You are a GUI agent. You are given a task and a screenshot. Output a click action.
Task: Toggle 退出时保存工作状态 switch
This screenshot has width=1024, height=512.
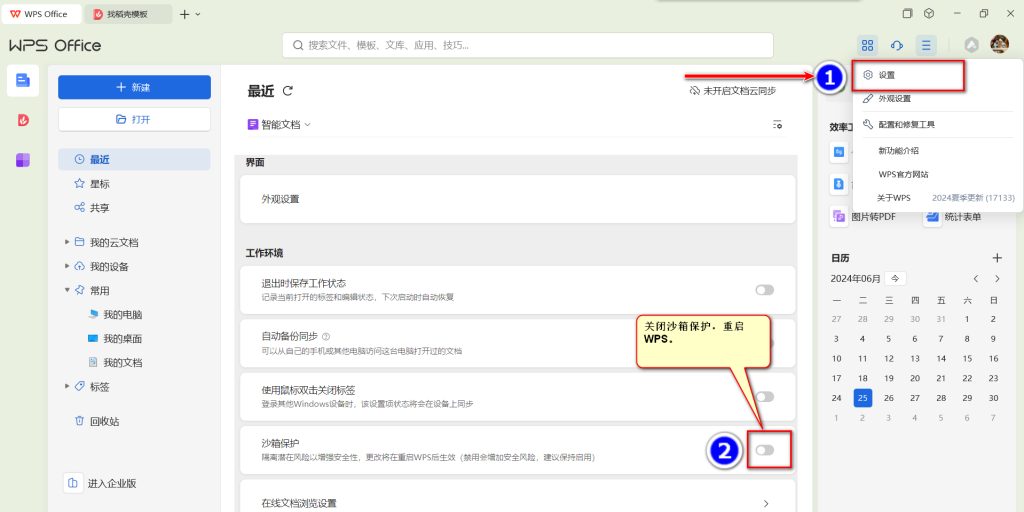pyautogui.click(x=765, y=290)
